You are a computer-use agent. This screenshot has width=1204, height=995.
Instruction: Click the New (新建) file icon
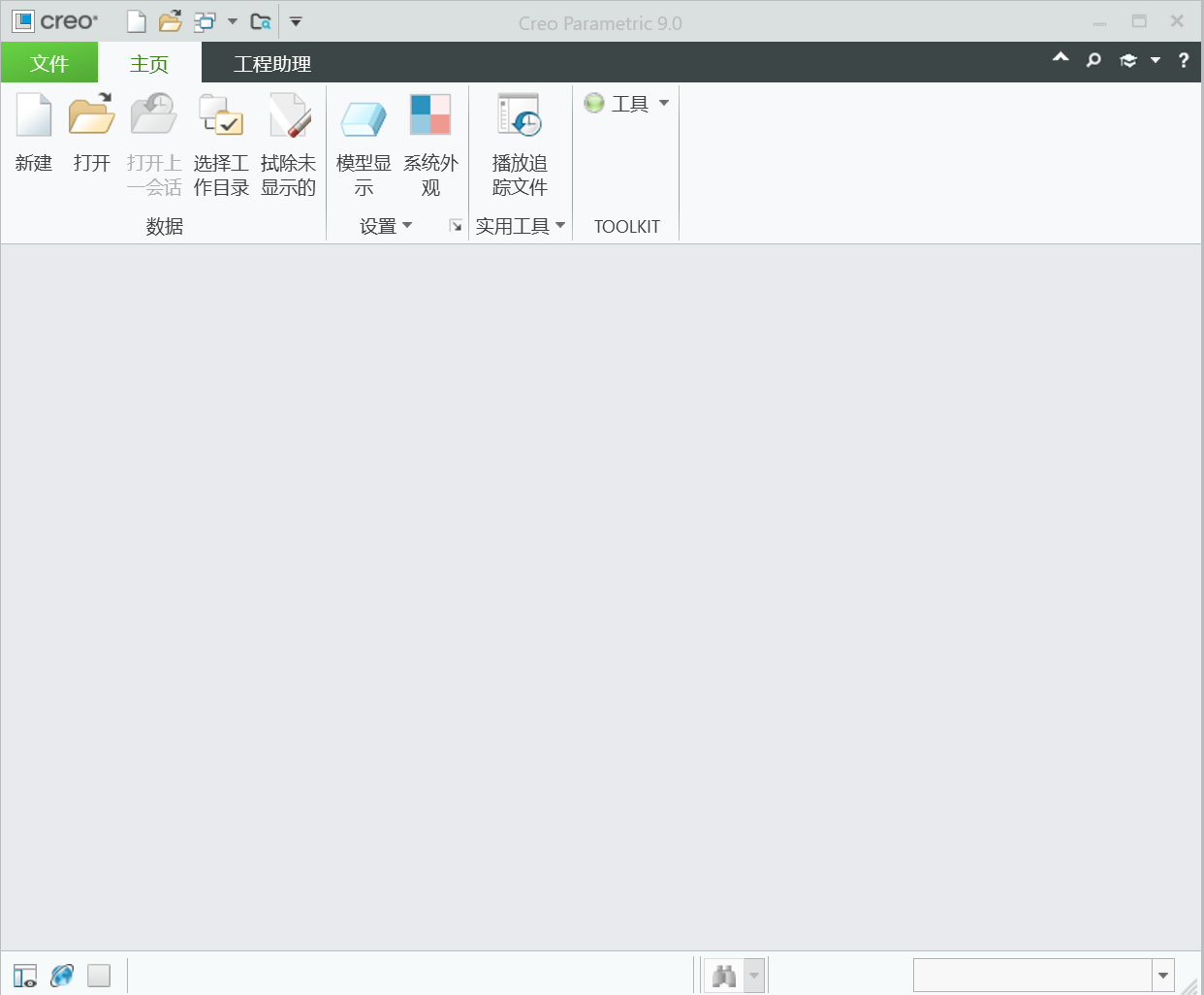click(x=34, y=116)
